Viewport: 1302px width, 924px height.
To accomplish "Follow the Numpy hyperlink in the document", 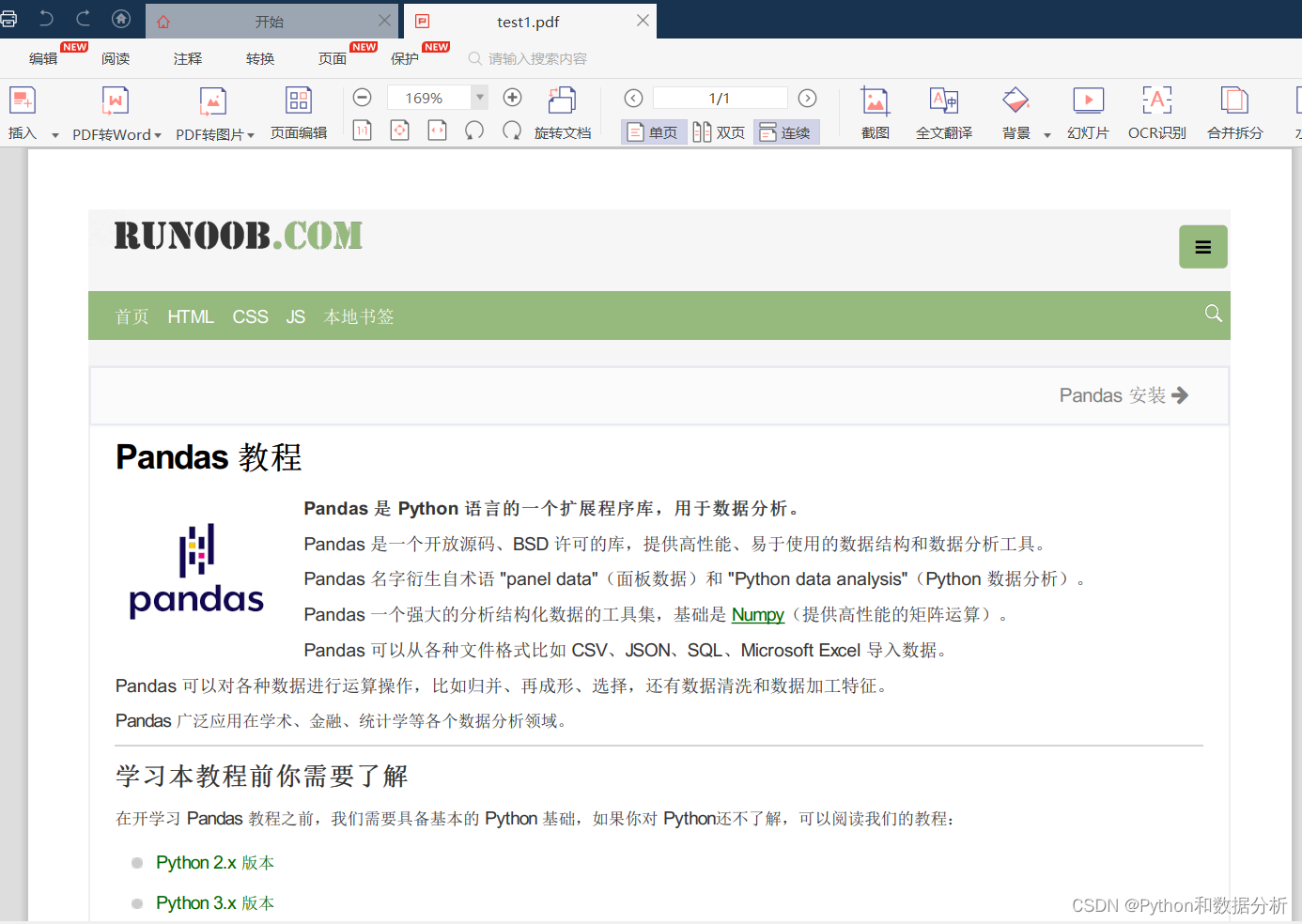I will click(758, 615).
